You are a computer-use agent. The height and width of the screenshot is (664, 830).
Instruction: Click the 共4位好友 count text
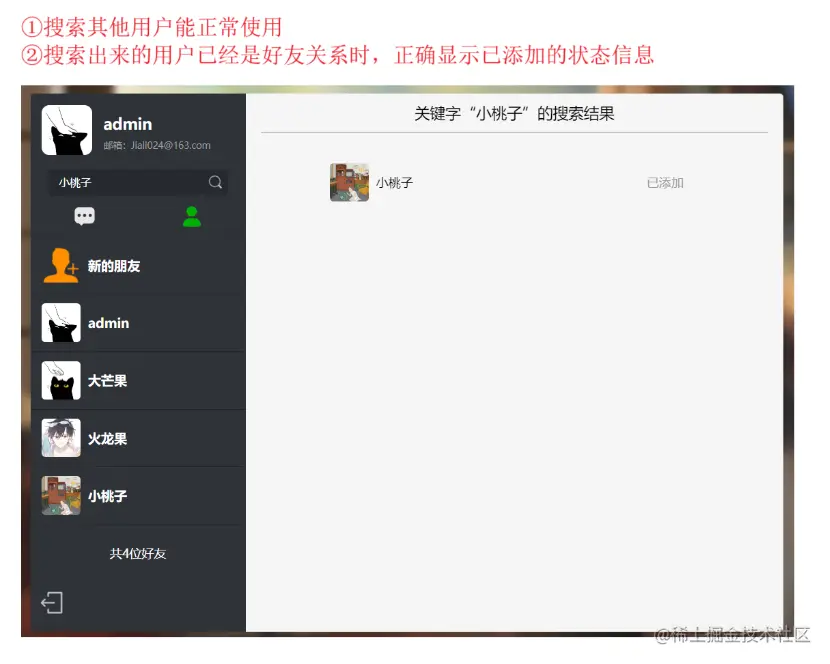tap(138, 553)
